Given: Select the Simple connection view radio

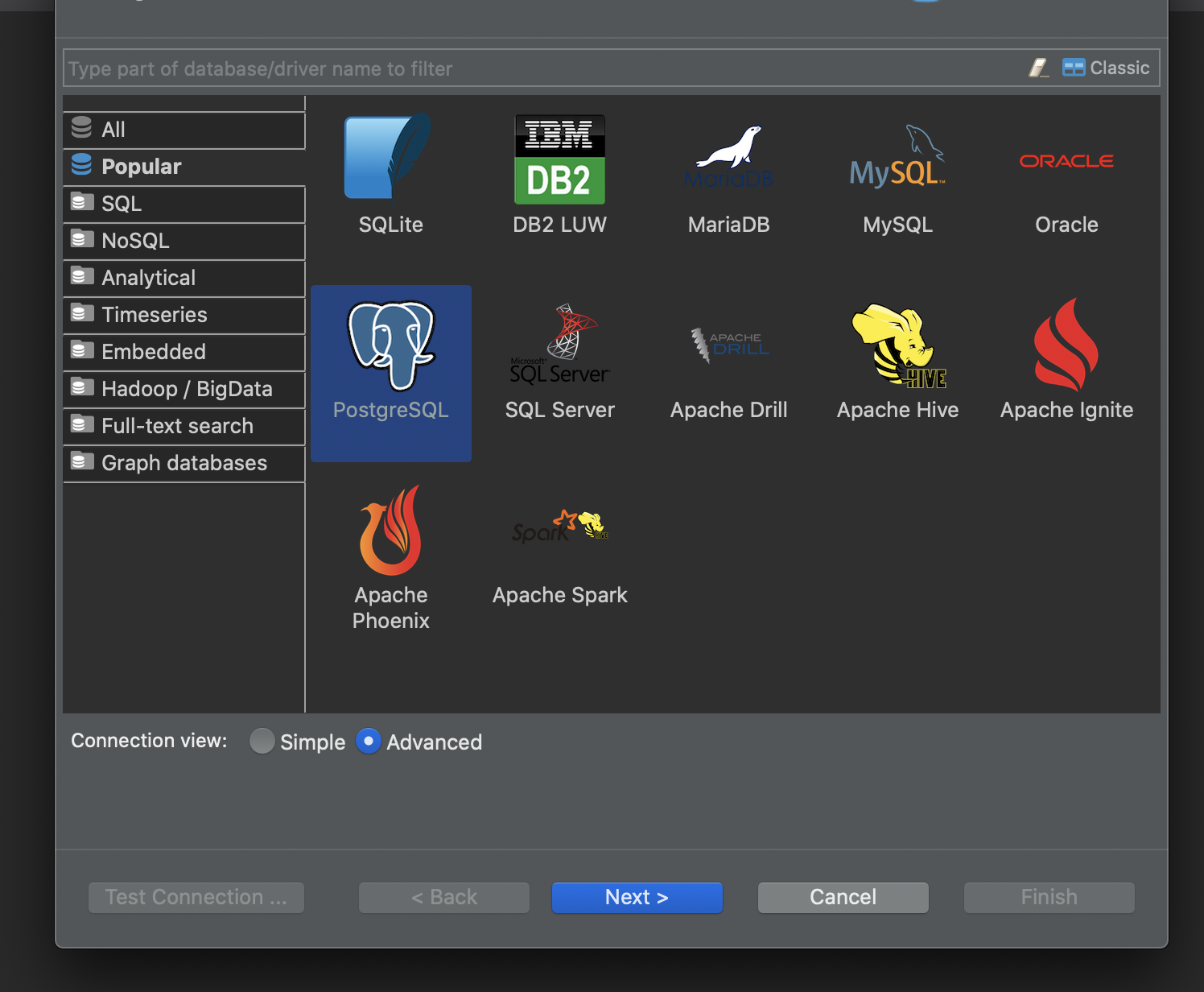Looking at the screenshot, I should click(262, 741).
